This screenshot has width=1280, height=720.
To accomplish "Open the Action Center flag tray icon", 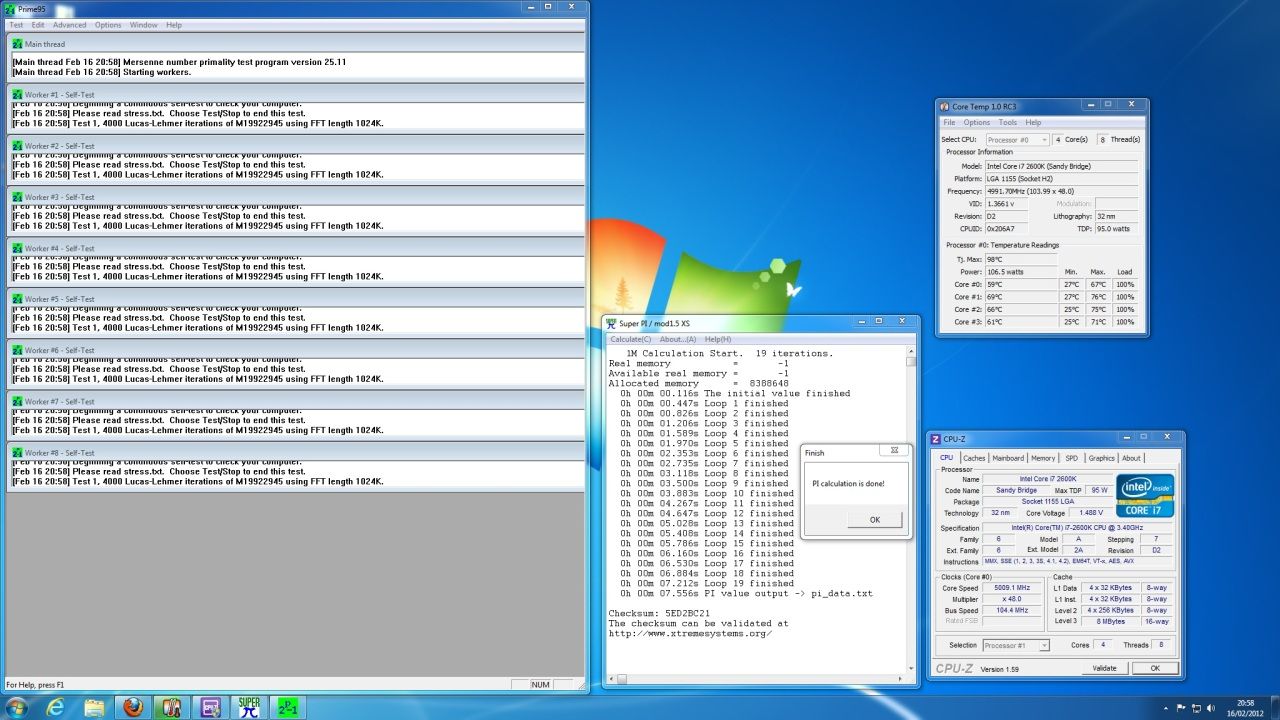I will pyautogui.click(x=1183, y=707).
